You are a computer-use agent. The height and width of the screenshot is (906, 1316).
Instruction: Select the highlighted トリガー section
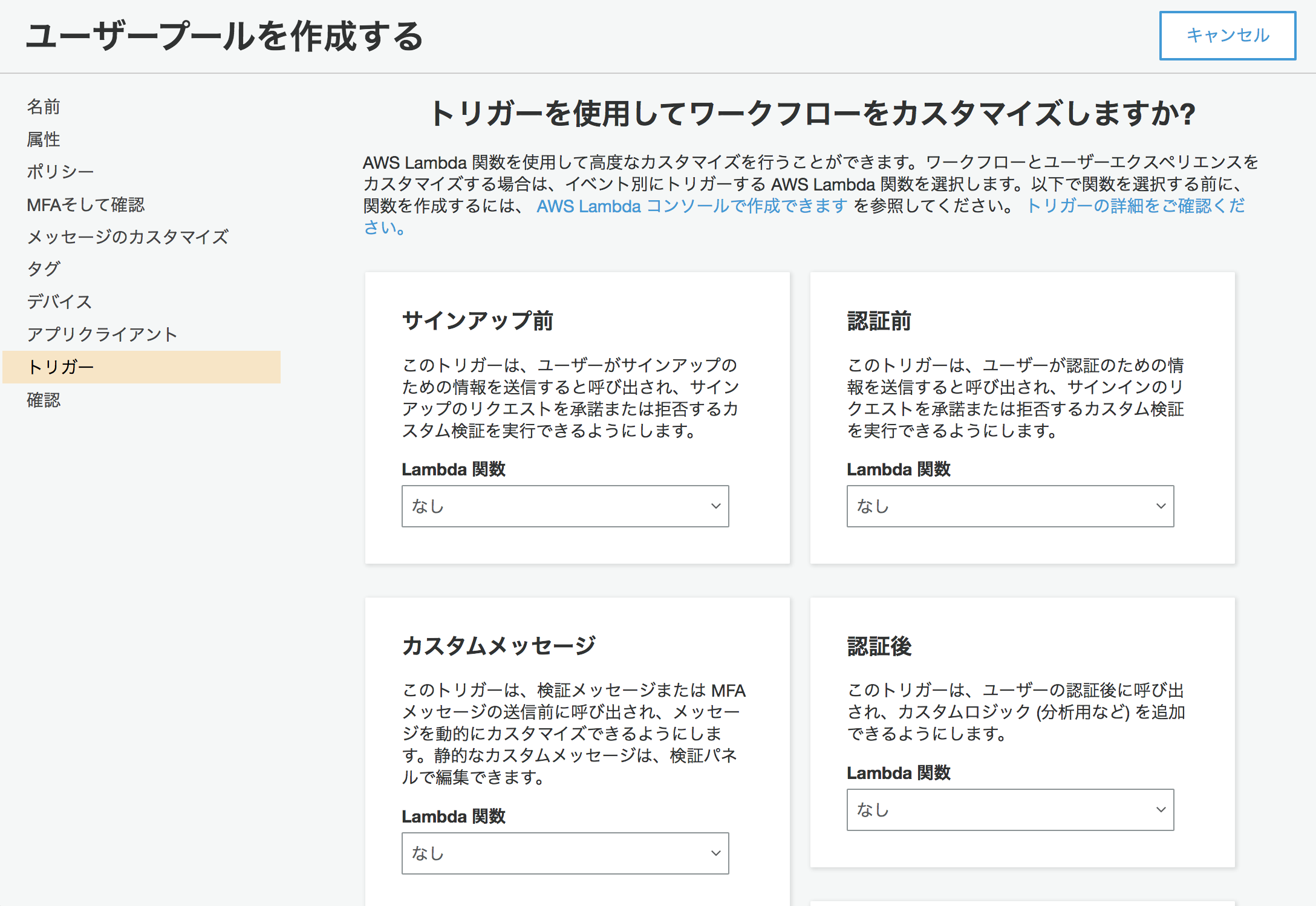point(62,367)
